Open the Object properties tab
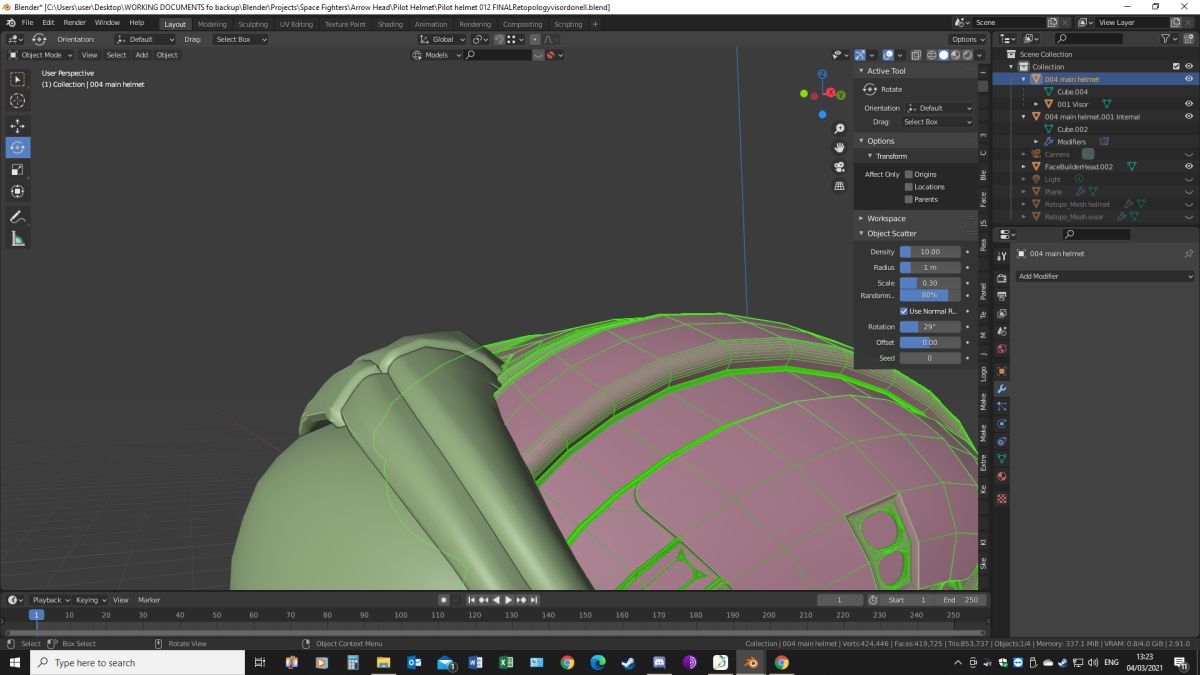Viewport: 1200px width, 675px height. pos(1001,371)
